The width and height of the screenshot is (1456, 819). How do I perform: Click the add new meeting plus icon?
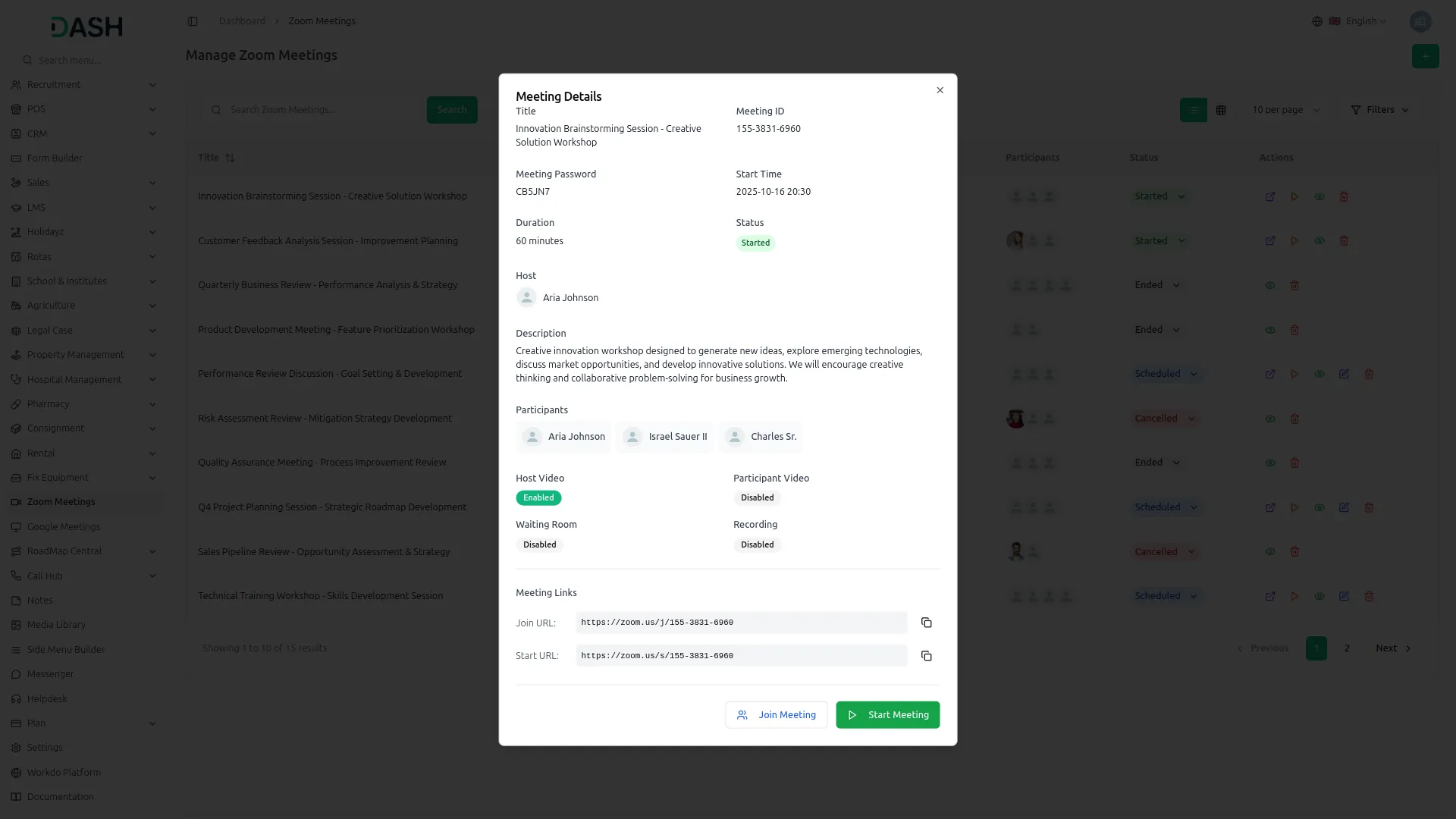pyautogui.click(x=1425, y=56)
